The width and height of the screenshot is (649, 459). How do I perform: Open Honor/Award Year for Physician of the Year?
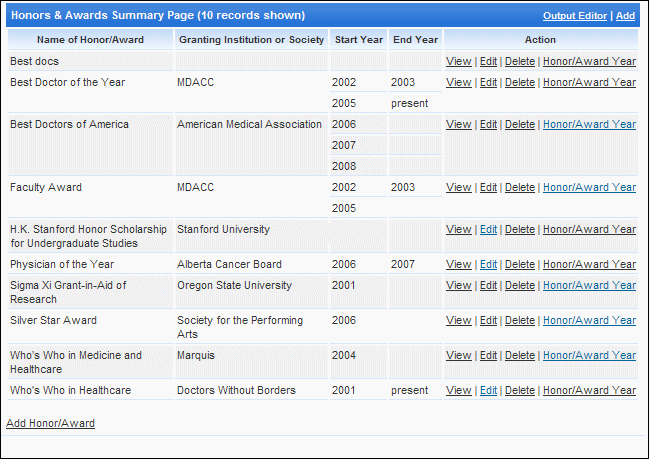pos(589,264)
